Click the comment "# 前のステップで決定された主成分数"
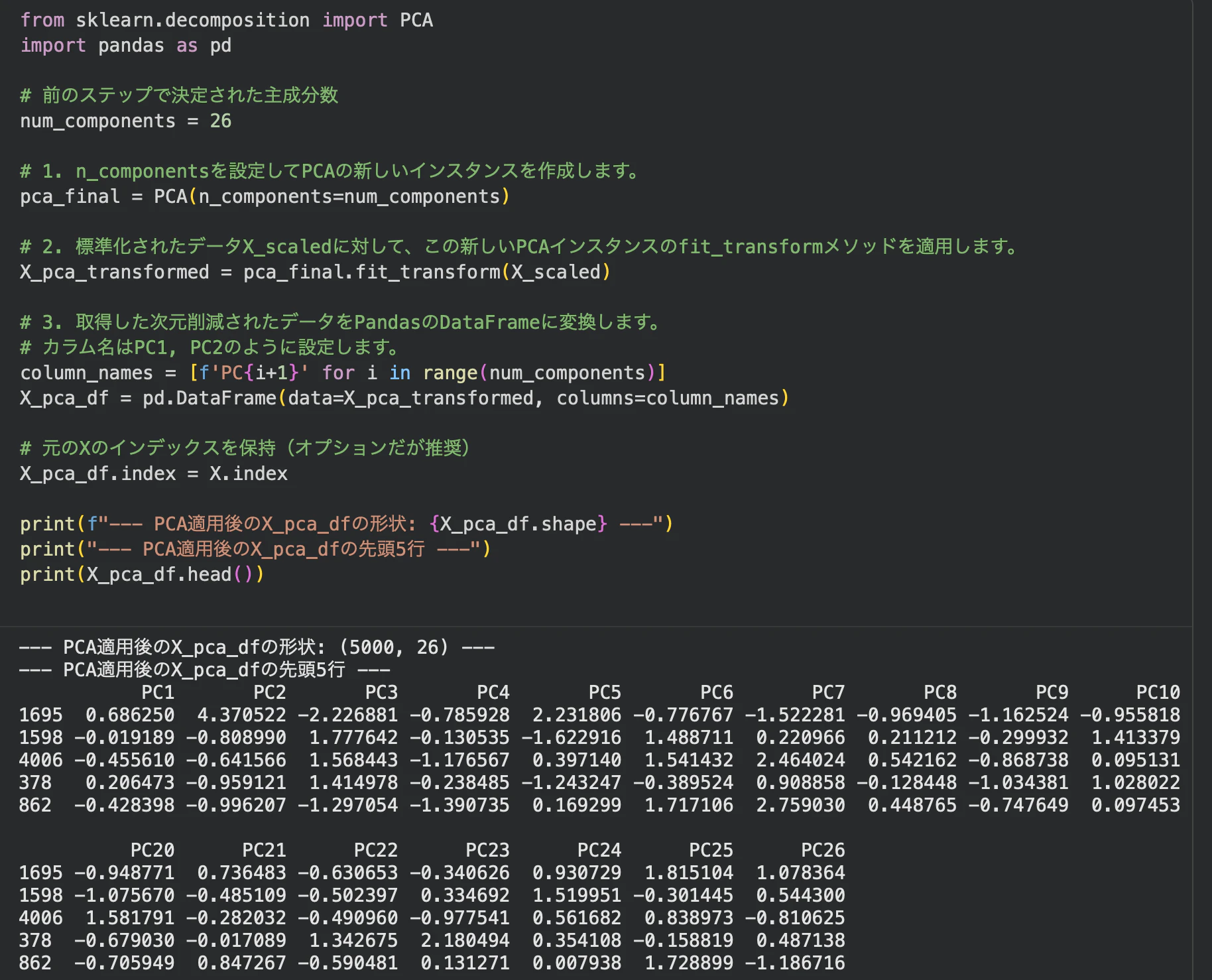The width and height of the screenshot is (1212, 980). 179,95
